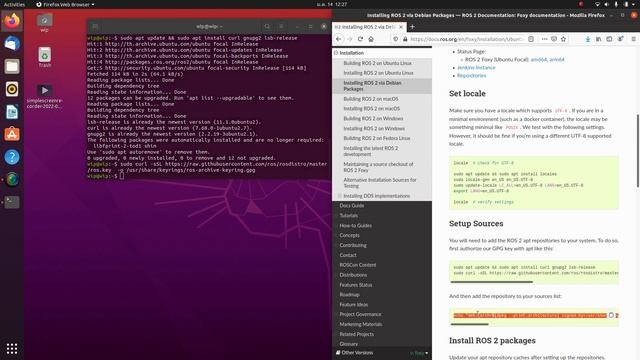Open the clock and calendar in top bar
The image size is (640, 360).
[331, 4]
